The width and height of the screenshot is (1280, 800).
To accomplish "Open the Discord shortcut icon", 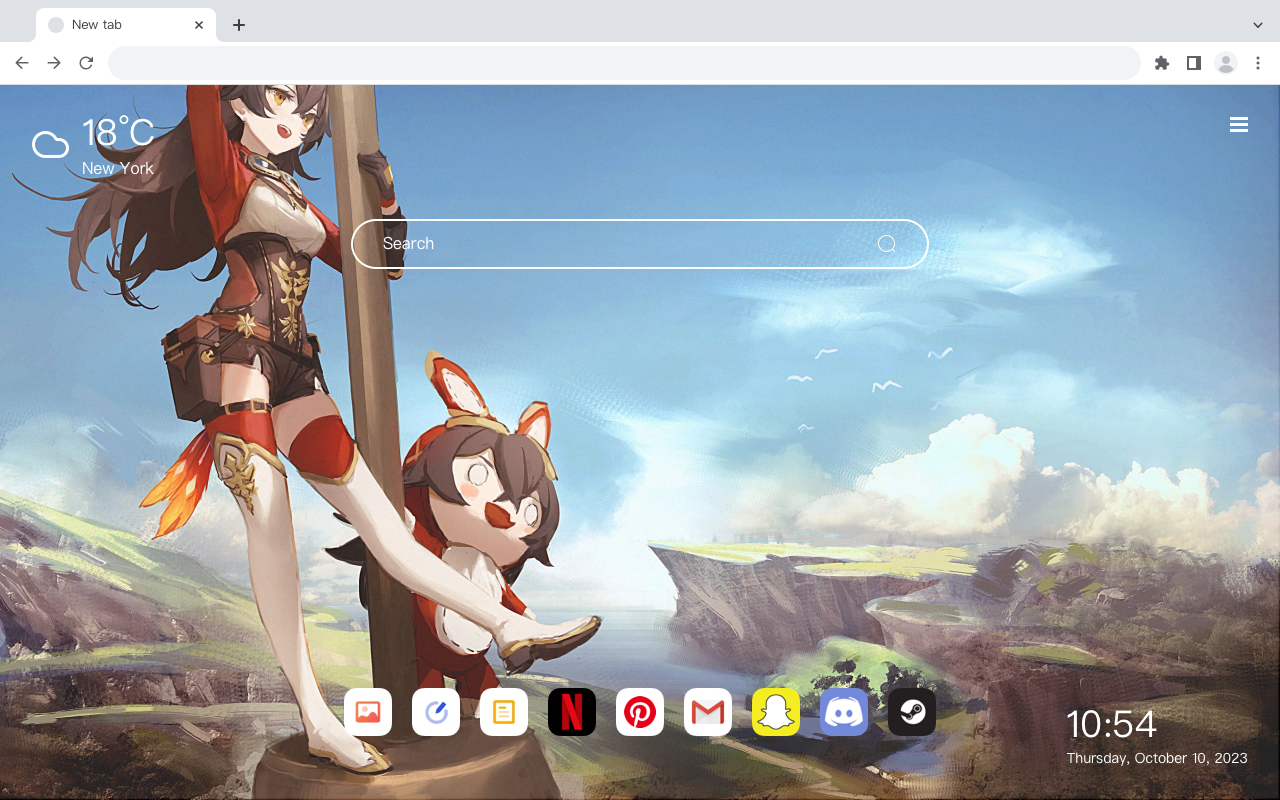I will tap(844, 712).
